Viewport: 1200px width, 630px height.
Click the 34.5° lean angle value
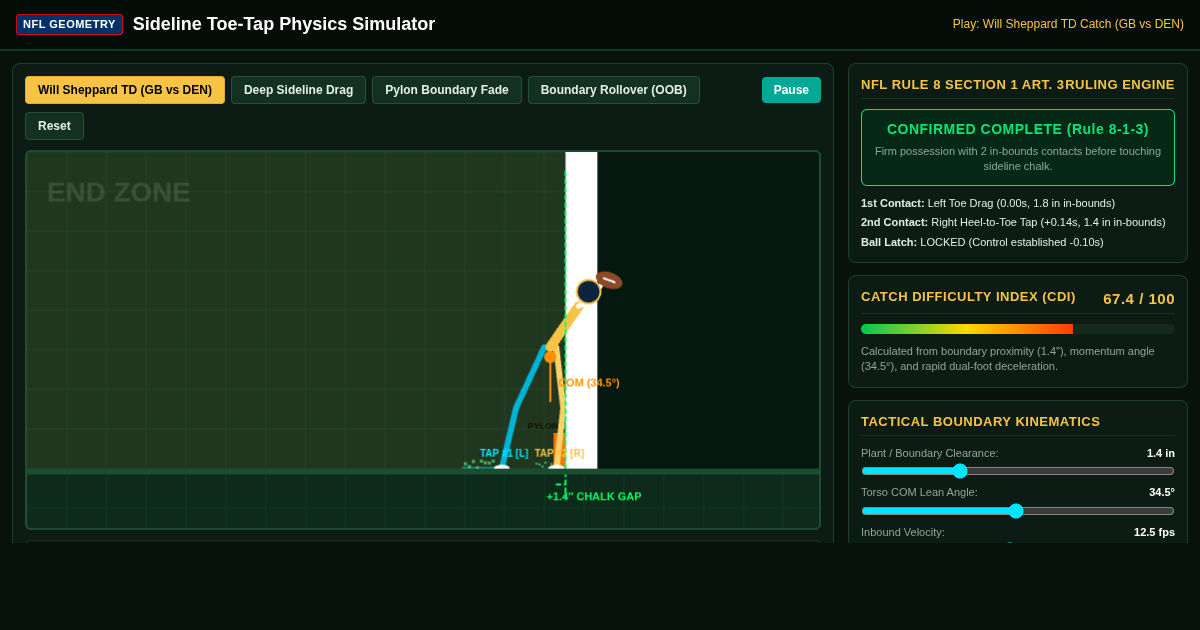pyautogui.click(x=1162, y=492)
